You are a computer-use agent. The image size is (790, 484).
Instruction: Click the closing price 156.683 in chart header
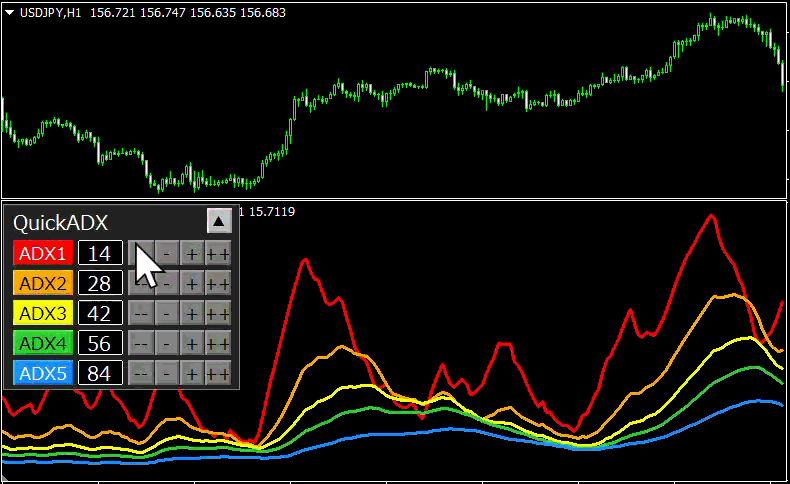tap(263, 13)
